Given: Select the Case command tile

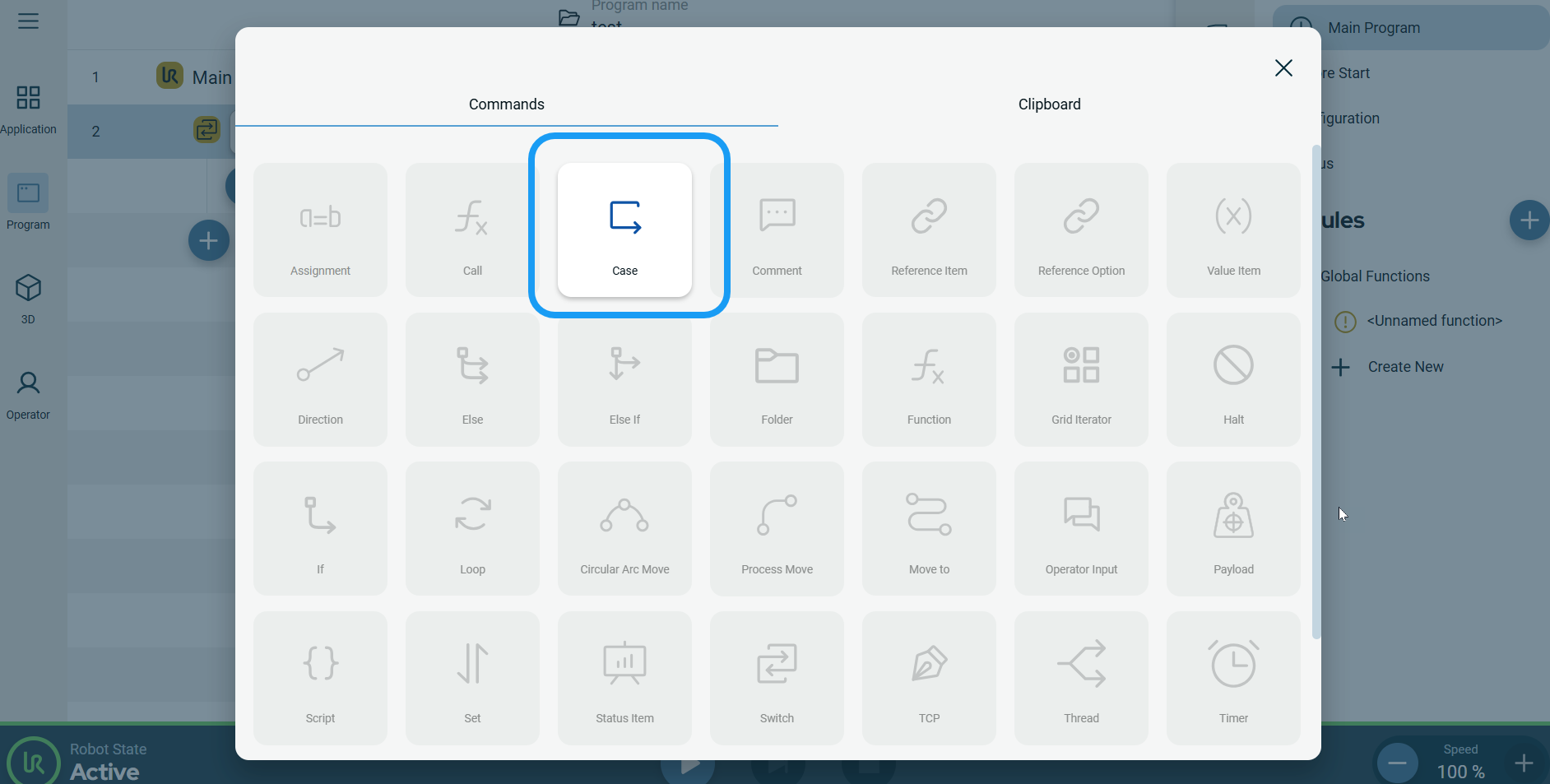Looking at the screenshot, I should coord(624,230).
